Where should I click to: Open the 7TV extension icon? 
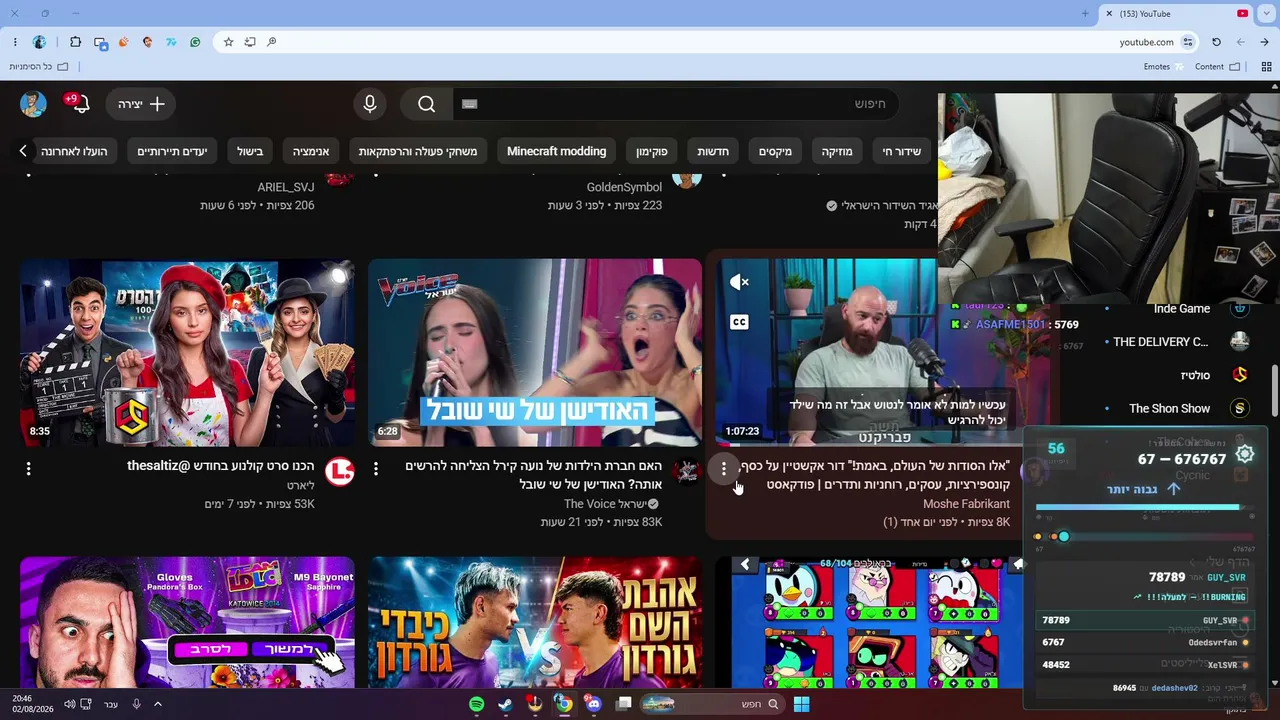pos(172,42)
